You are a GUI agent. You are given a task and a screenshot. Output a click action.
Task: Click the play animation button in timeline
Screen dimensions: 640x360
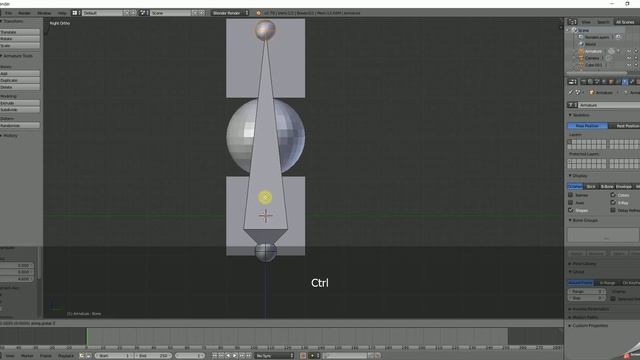click(x=235, y=356)
